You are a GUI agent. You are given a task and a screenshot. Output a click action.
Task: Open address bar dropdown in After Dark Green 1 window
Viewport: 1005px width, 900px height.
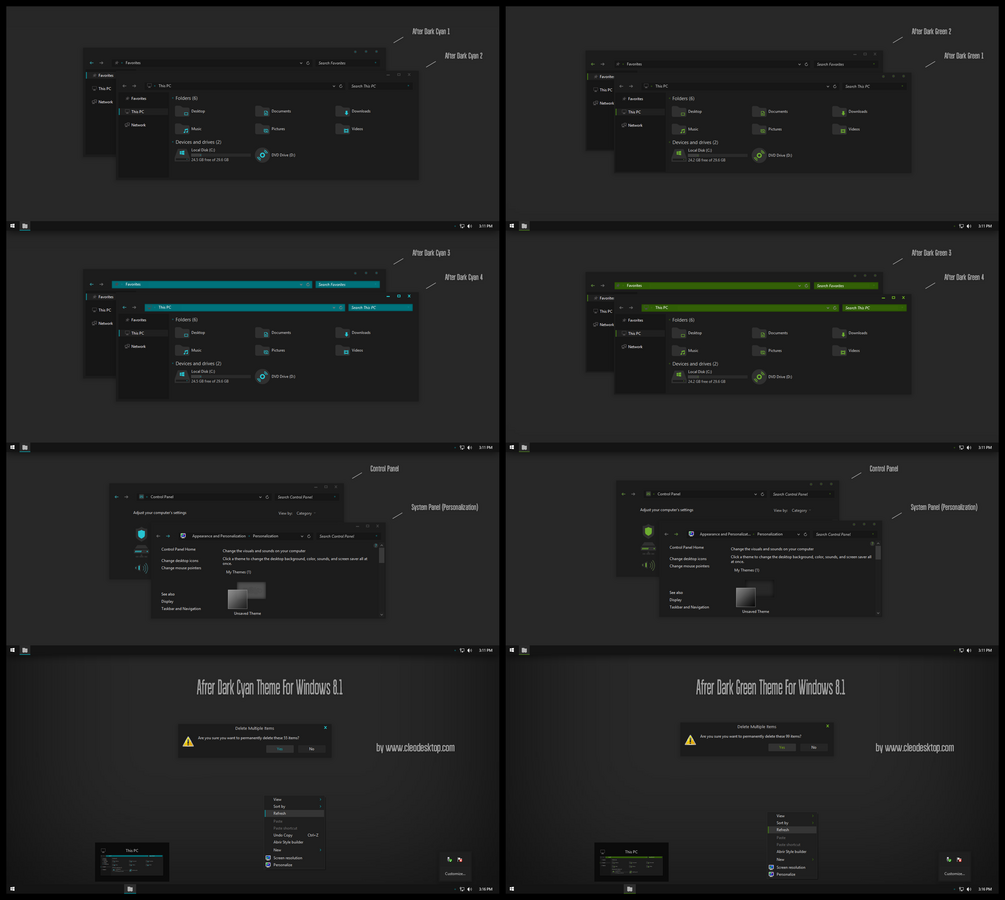[828, 86]
